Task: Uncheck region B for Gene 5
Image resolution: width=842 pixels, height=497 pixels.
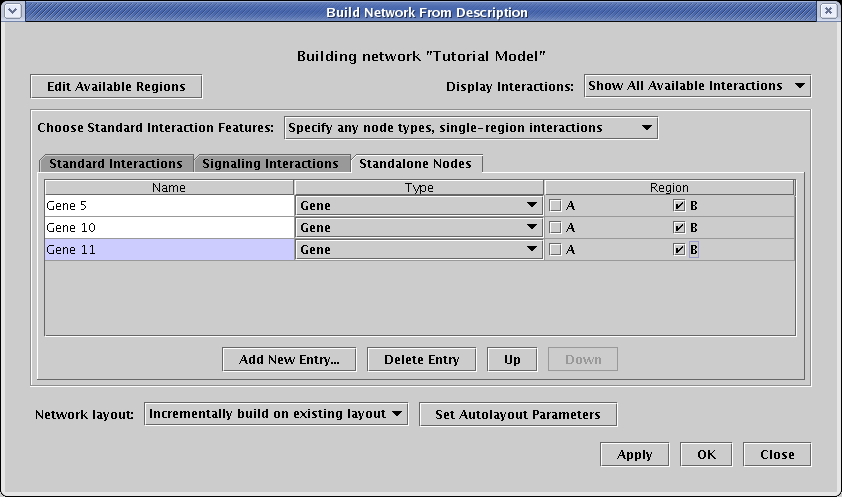Action: [680, 205]
